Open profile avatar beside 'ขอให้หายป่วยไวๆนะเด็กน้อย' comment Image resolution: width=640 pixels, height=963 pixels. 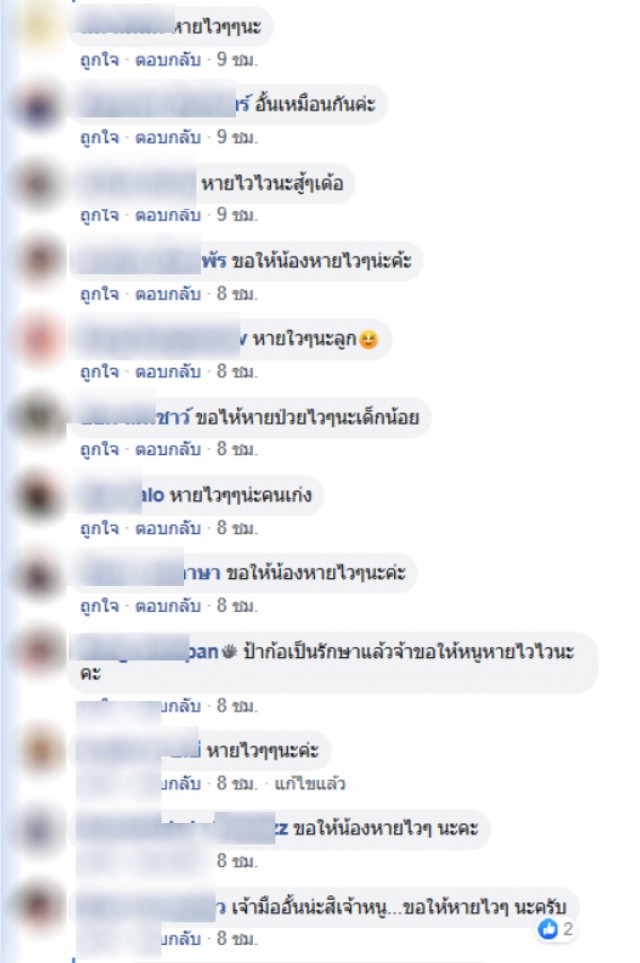coord(38,417)
